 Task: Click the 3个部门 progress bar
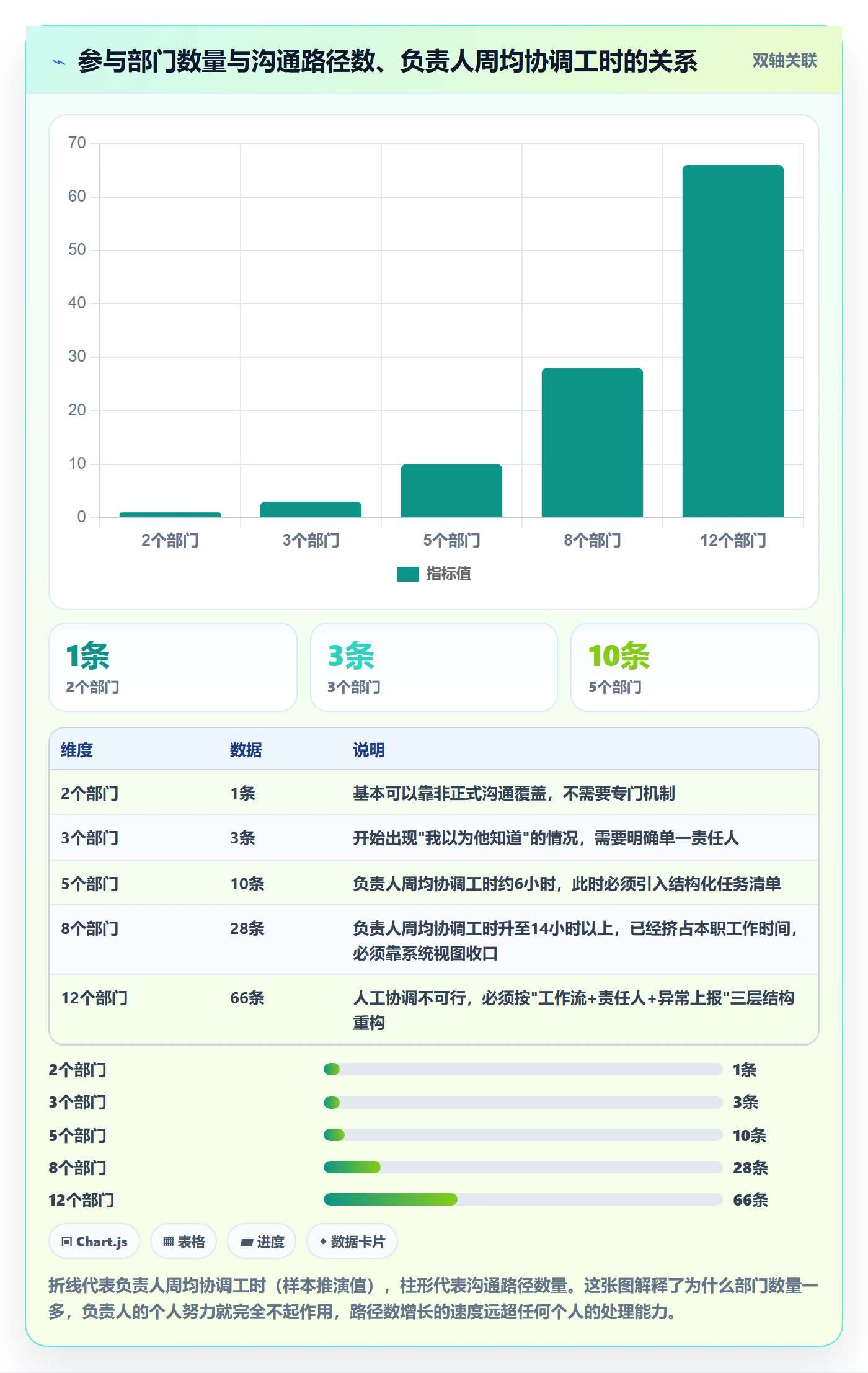coord(523,1102)
